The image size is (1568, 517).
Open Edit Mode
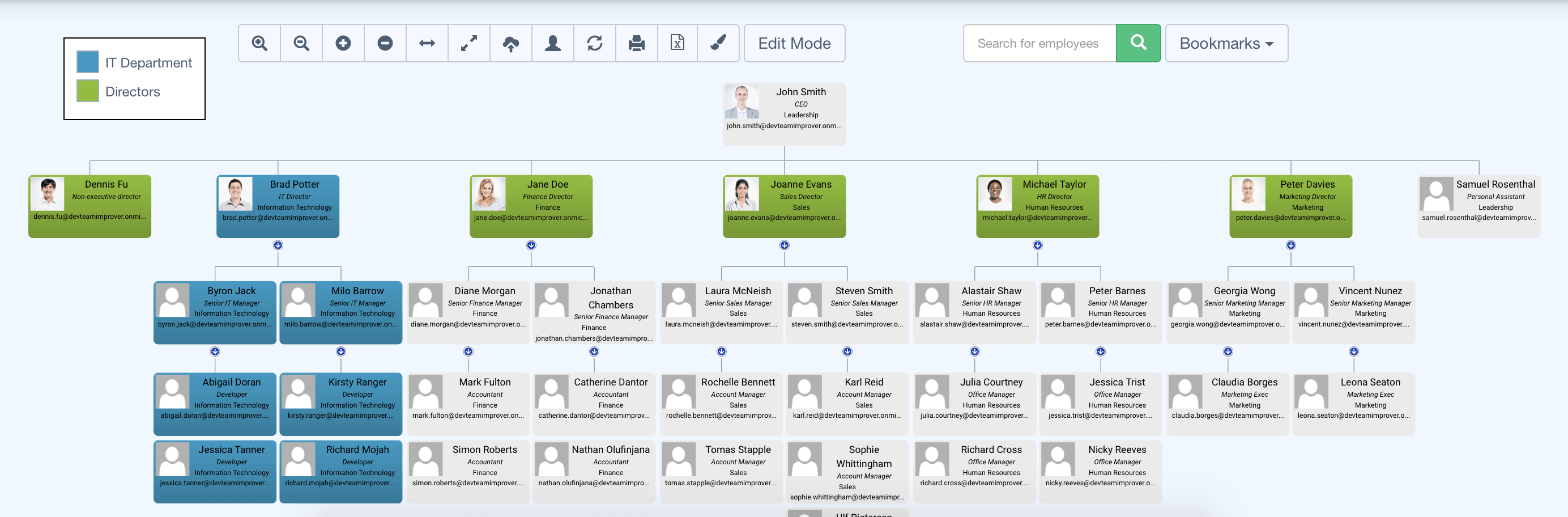point(794,43)
